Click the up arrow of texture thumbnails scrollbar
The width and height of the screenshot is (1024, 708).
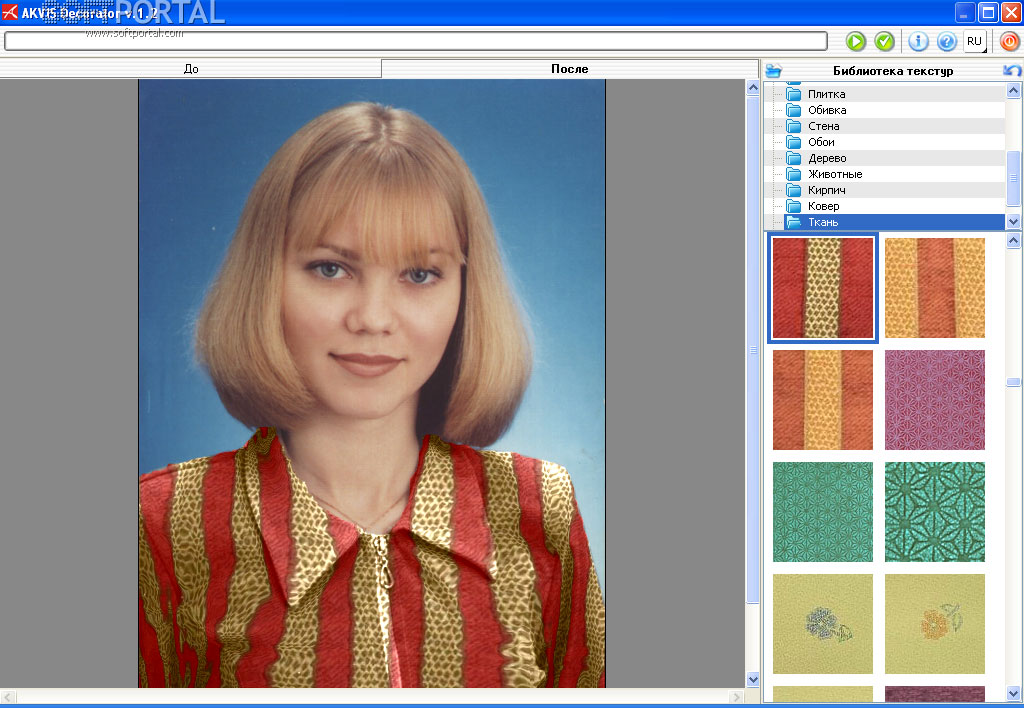click(1014, 240)
